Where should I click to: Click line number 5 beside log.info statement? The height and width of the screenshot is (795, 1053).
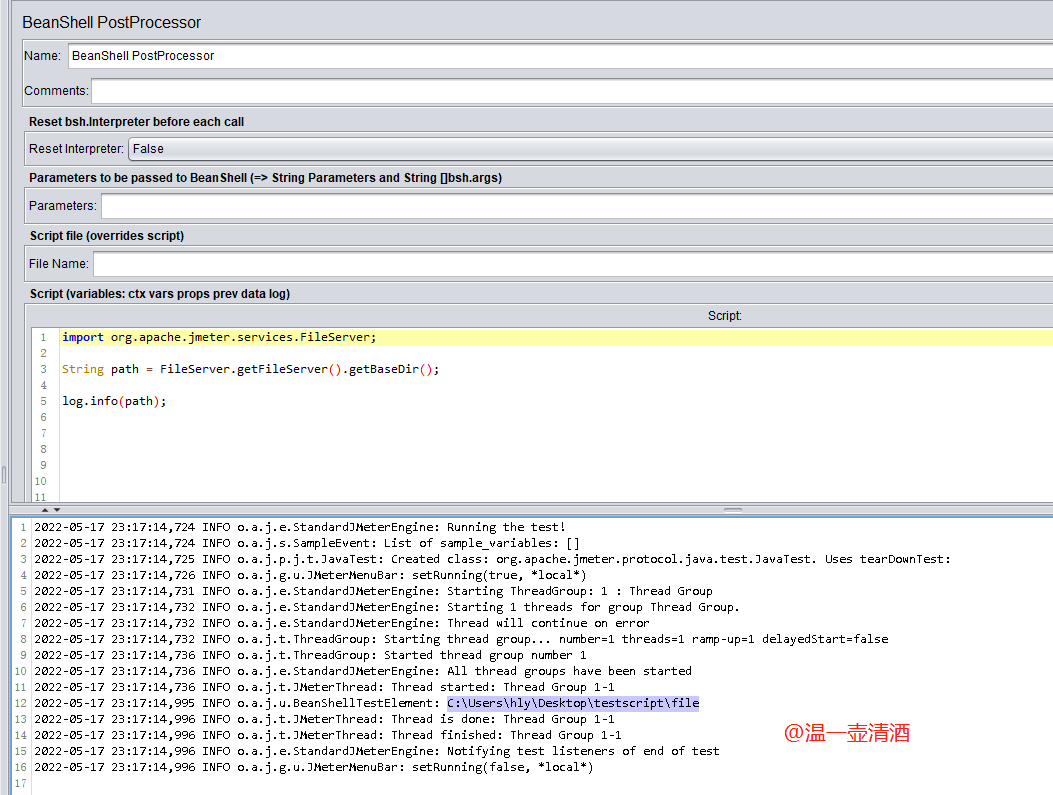click(43, 399)
